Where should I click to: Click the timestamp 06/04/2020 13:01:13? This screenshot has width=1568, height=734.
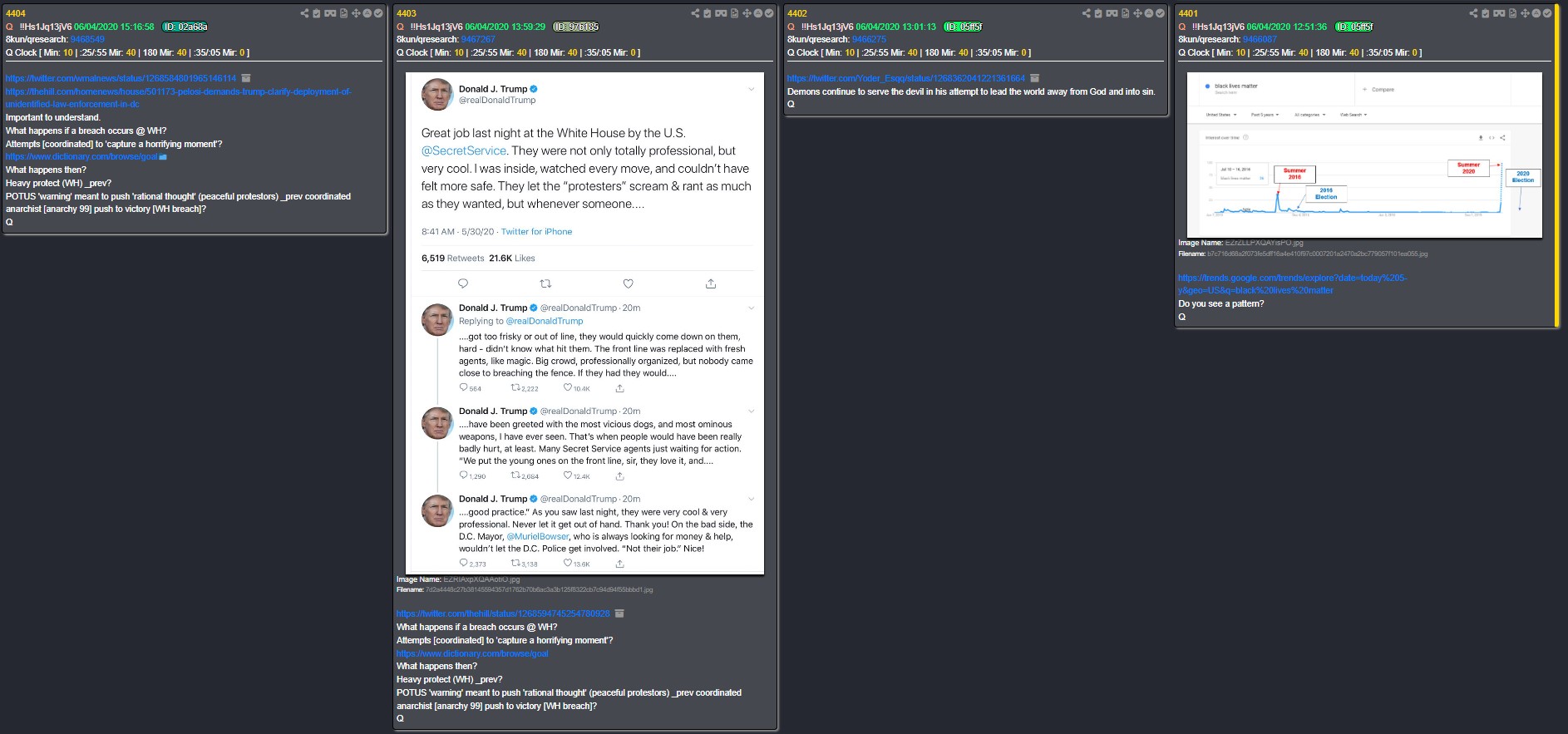click(895, 27)
